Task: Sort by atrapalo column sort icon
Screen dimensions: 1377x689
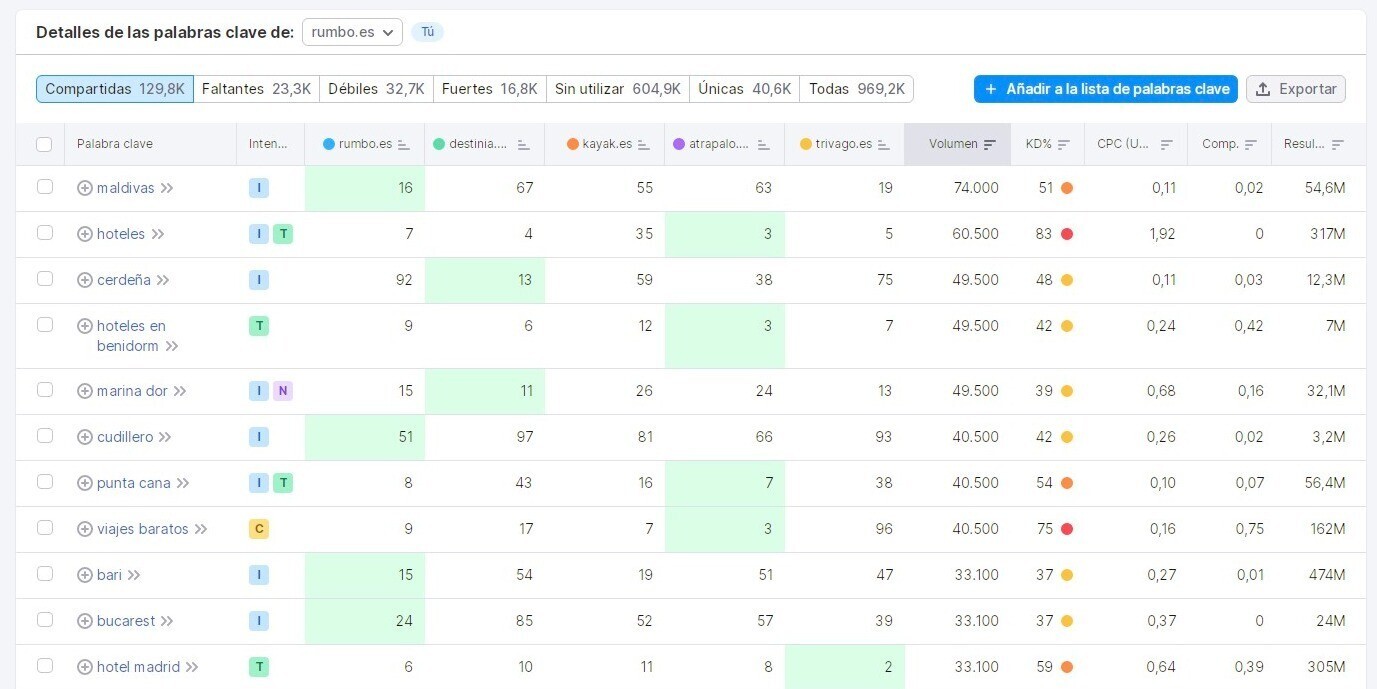Action: (764, 144)
